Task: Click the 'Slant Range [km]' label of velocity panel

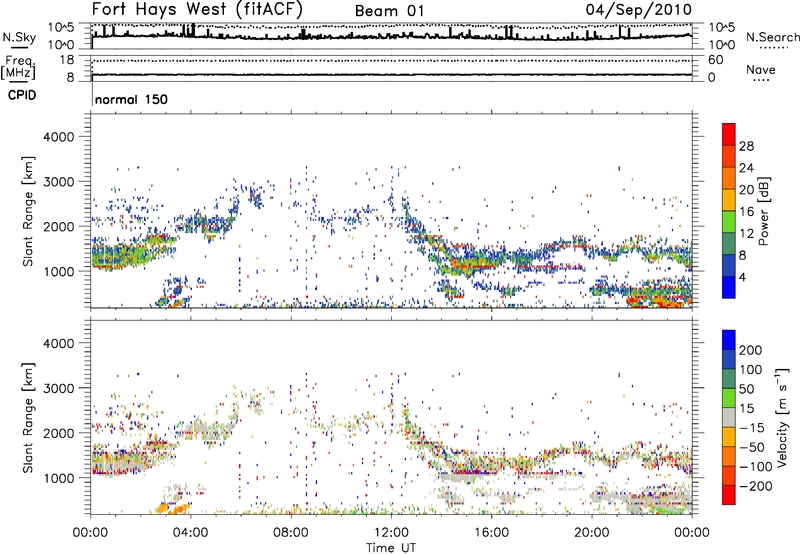Action: click(x=28, y=418)
